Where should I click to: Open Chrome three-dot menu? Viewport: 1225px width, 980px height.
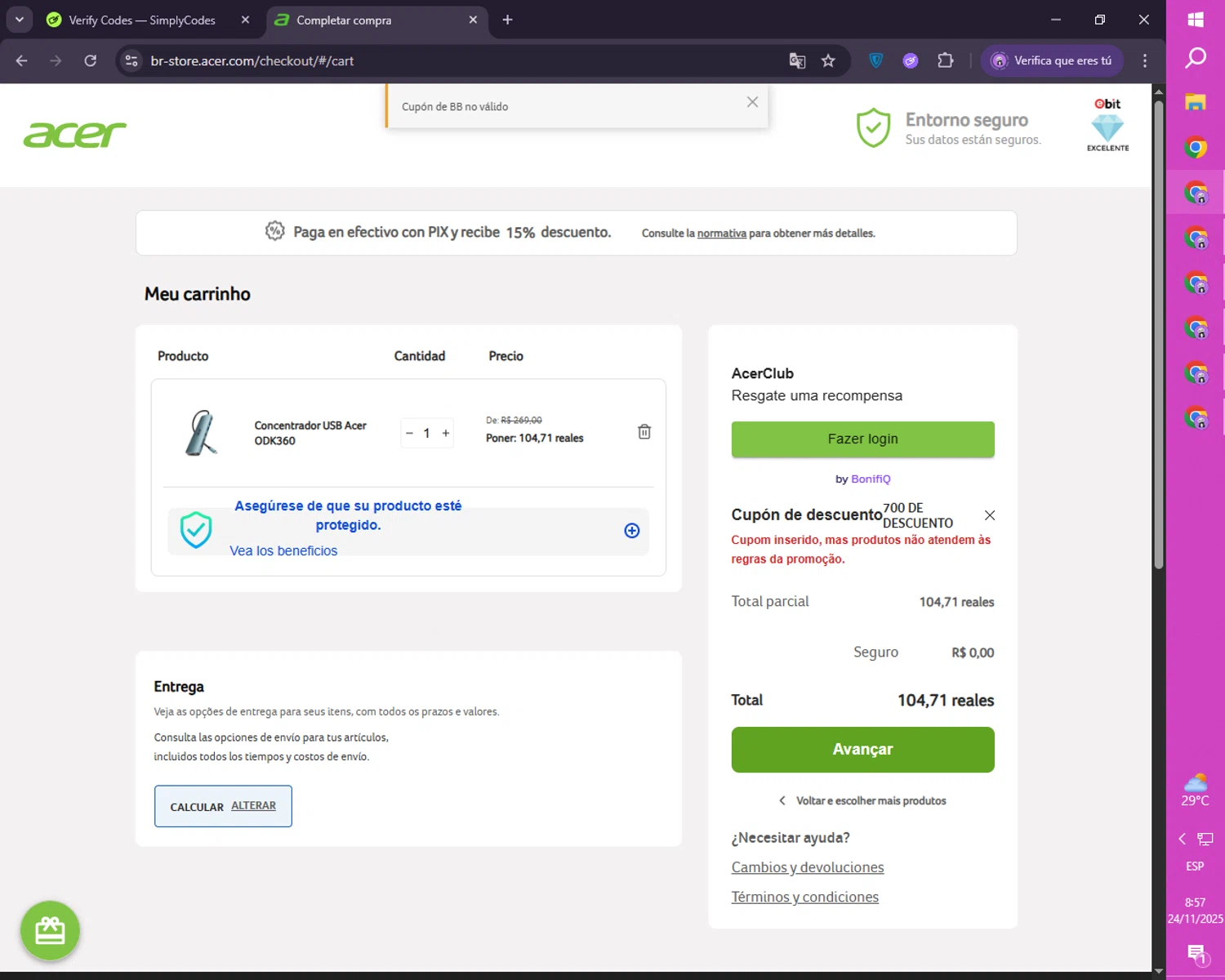(1145, 61)
